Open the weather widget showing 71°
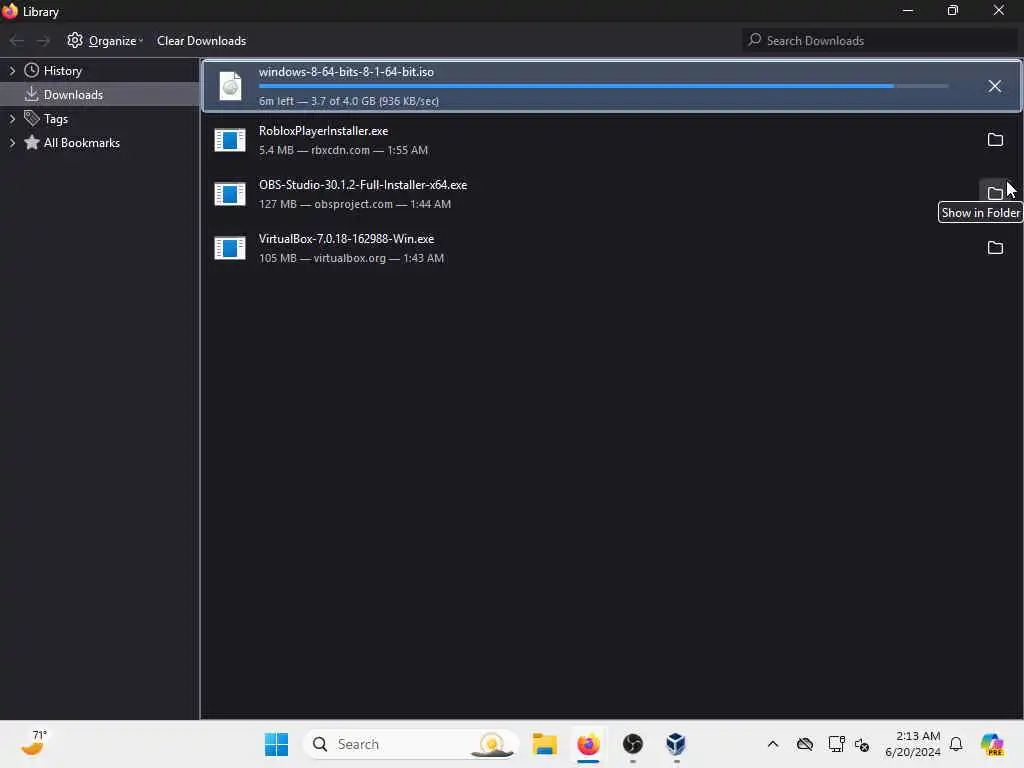The width and height of the screenshot is (1024, 768). 34,744
